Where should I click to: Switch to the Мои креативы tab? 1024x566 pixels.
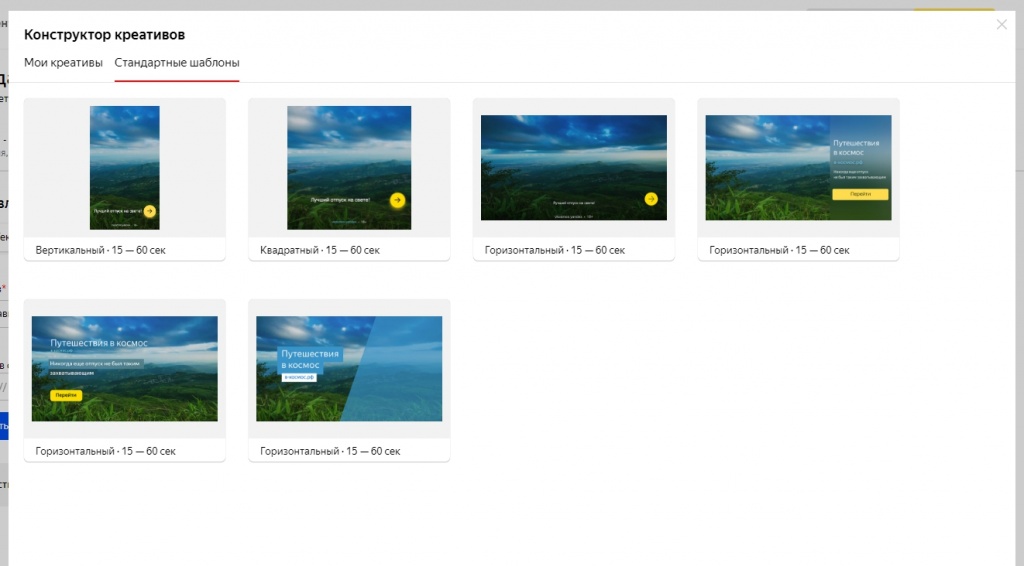click(x=63, y=63)
